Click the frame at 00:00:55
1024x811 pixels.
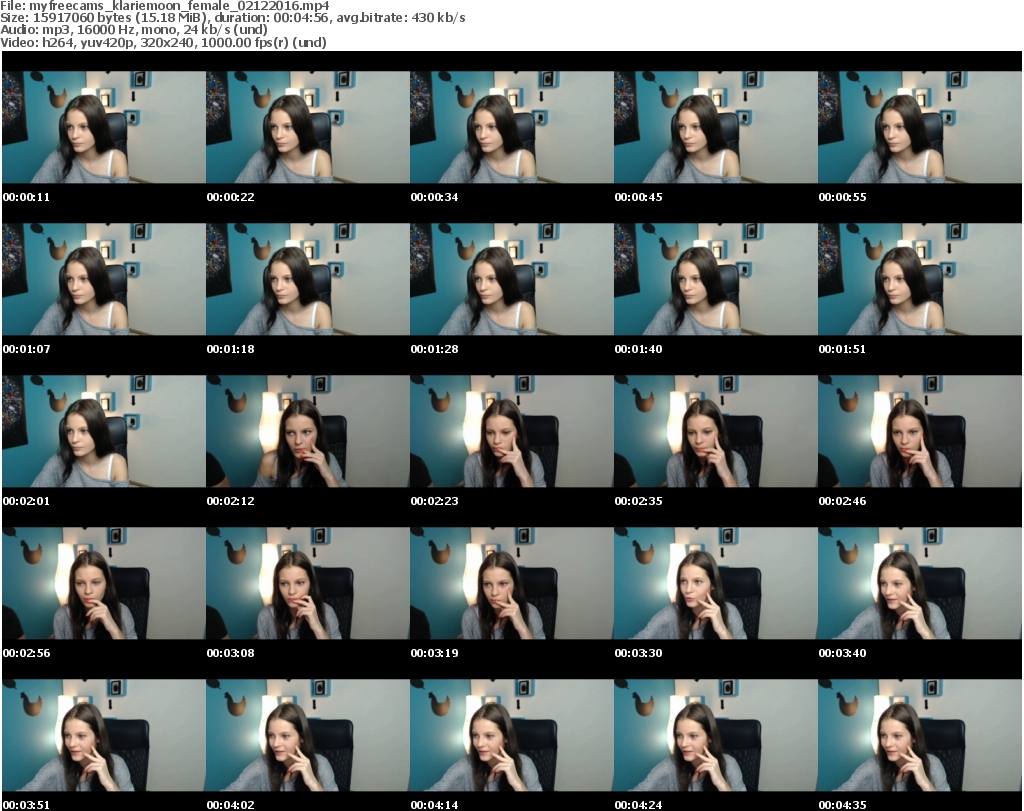tap(919, 126)
